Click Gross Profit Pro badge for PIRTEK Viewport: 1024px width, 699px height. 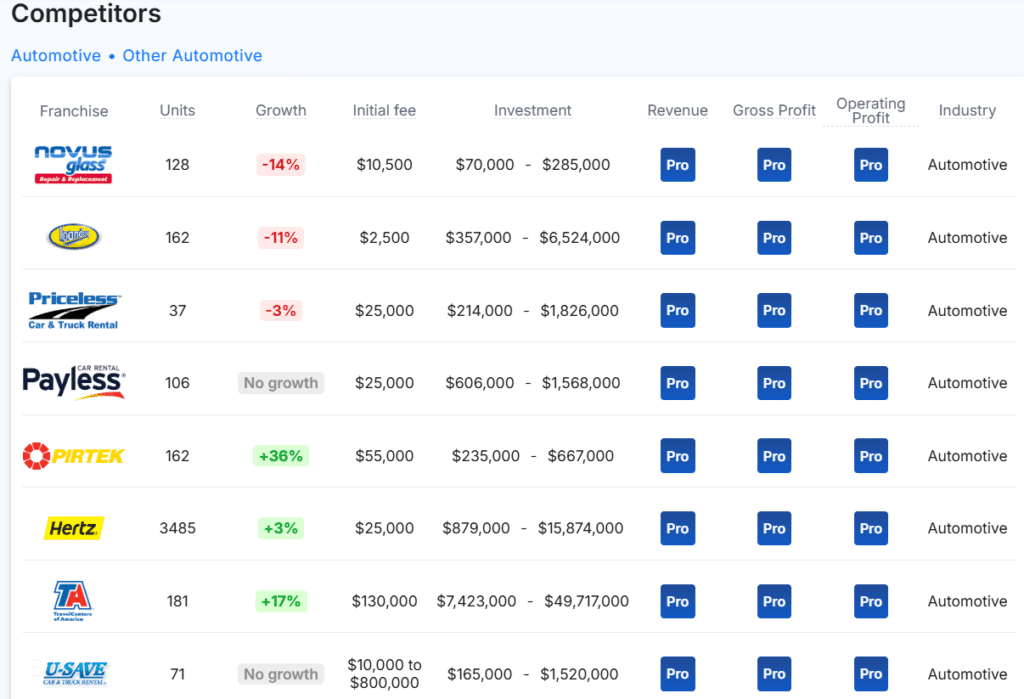pos(774,456)
